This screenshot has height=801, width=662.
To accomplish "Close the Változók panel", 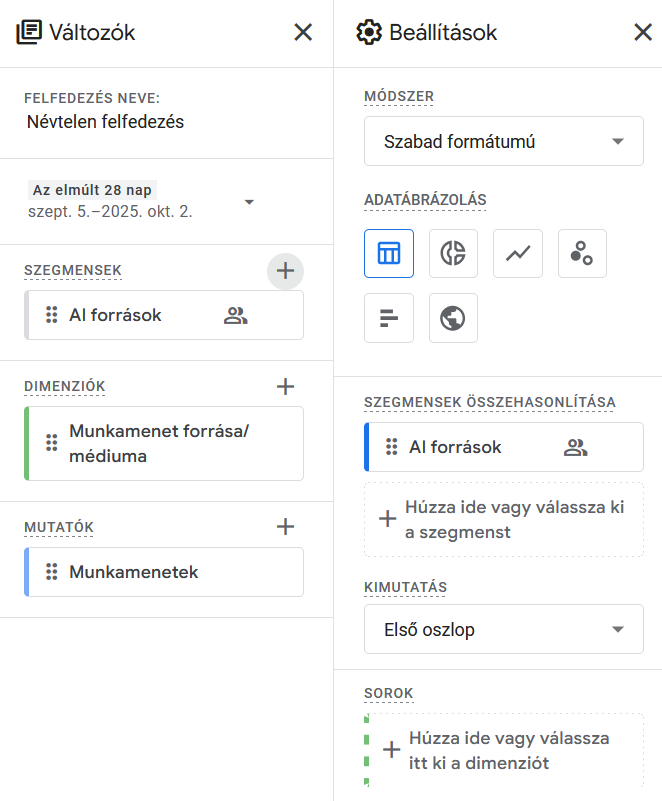I will (x=303, y=33).
